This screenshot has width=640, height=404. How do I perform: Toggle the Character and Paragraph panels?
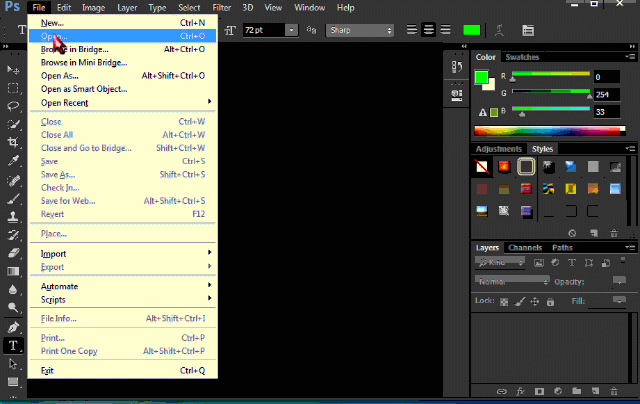point(528,30)
